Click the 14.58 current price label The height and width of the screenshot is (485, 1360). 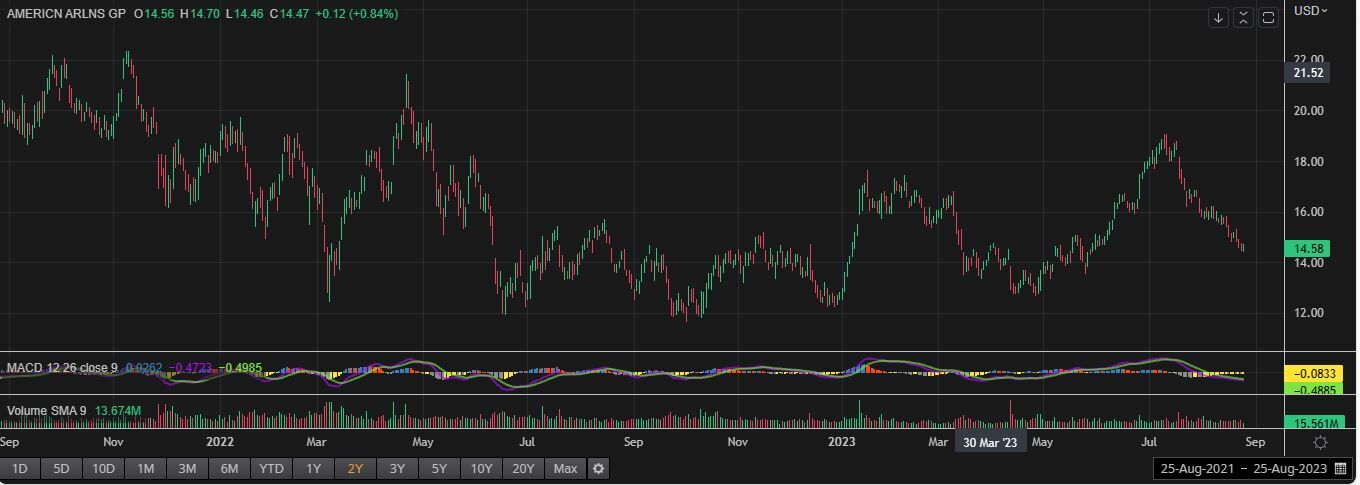(x=1309, y=249)
